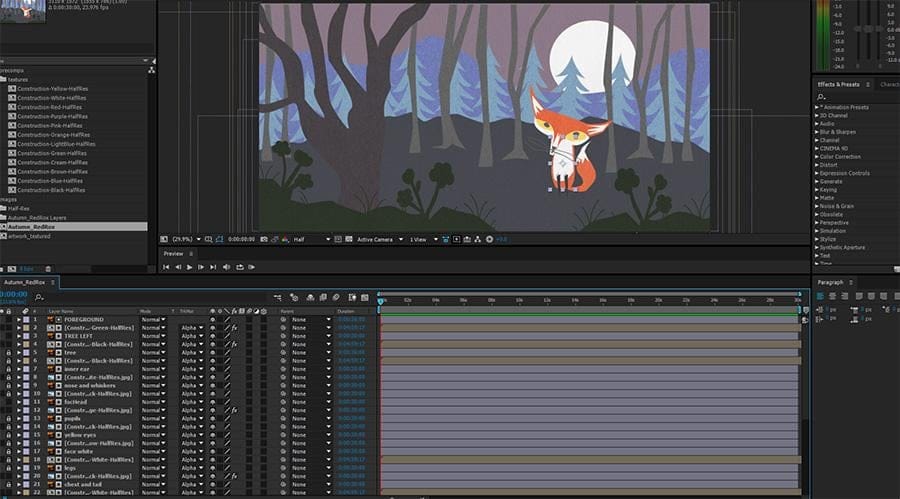Toggle hide shy layers icon in timeline

click(x=311, y=297)
